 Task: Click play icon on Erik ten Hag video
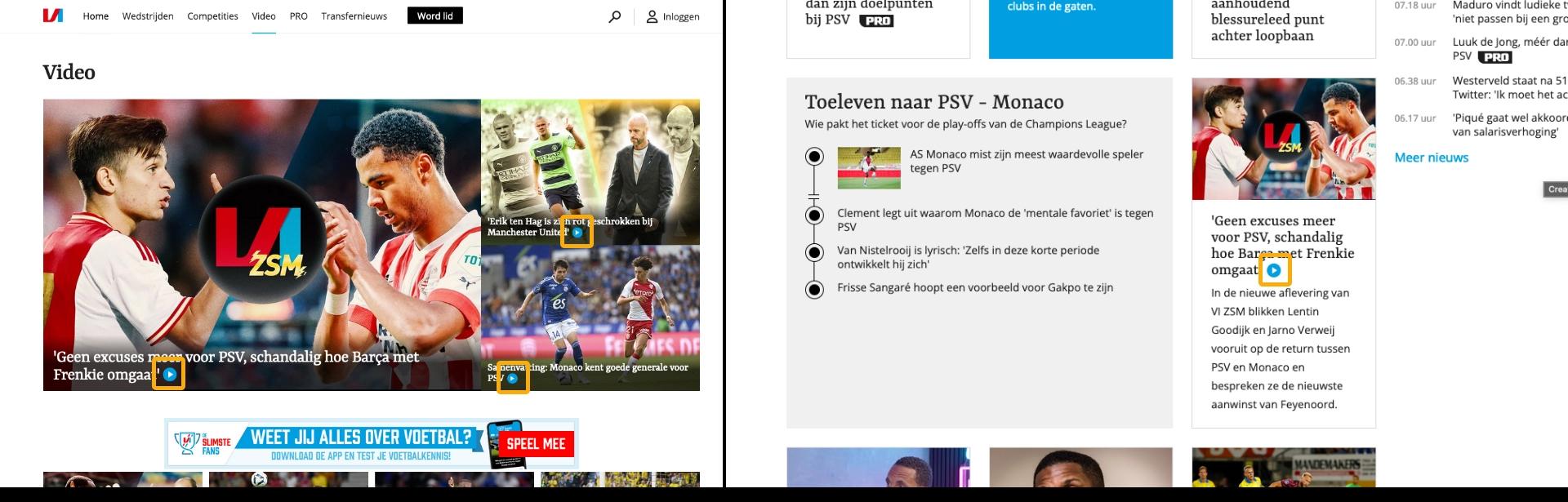[x=577, y=233]
